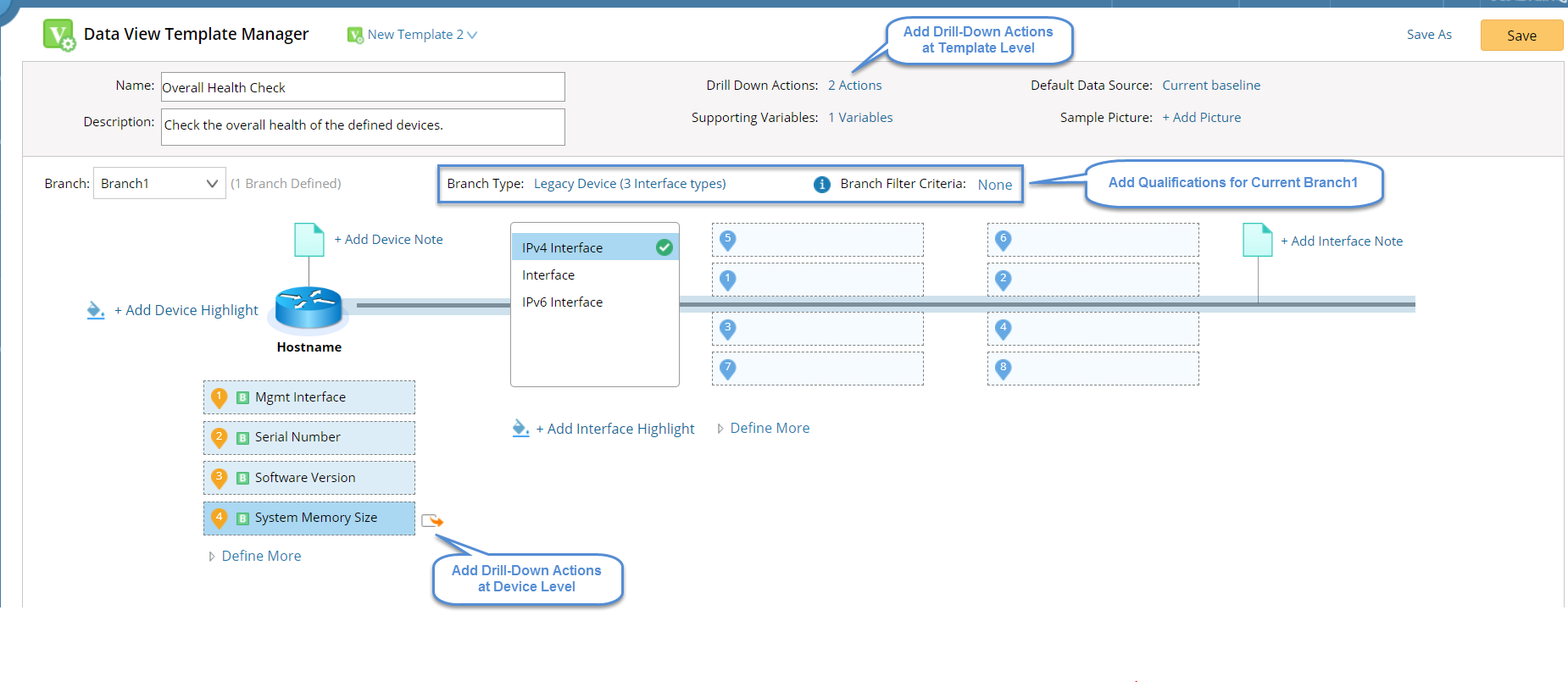Click + Add Picture for sample picture

pos(1201,118)
